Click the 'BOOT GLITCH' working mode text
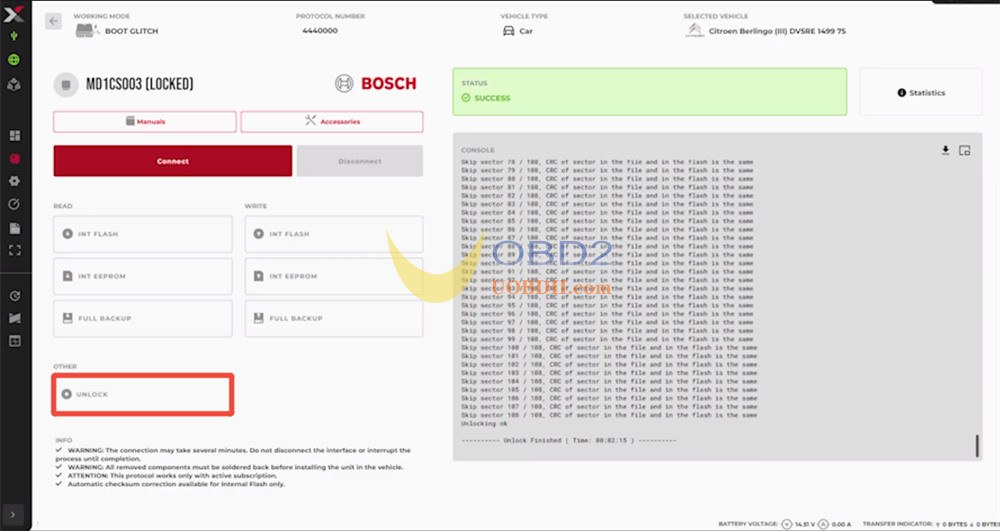 pos(131,31)
